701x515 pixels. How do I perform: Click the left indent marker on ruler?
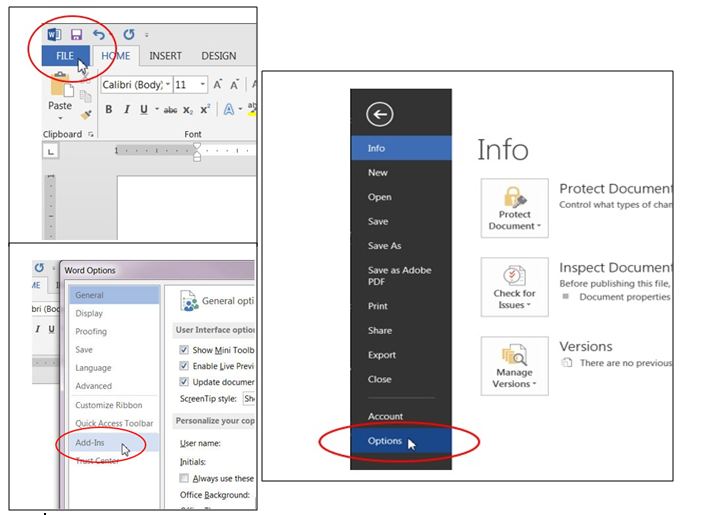[197, 156]
